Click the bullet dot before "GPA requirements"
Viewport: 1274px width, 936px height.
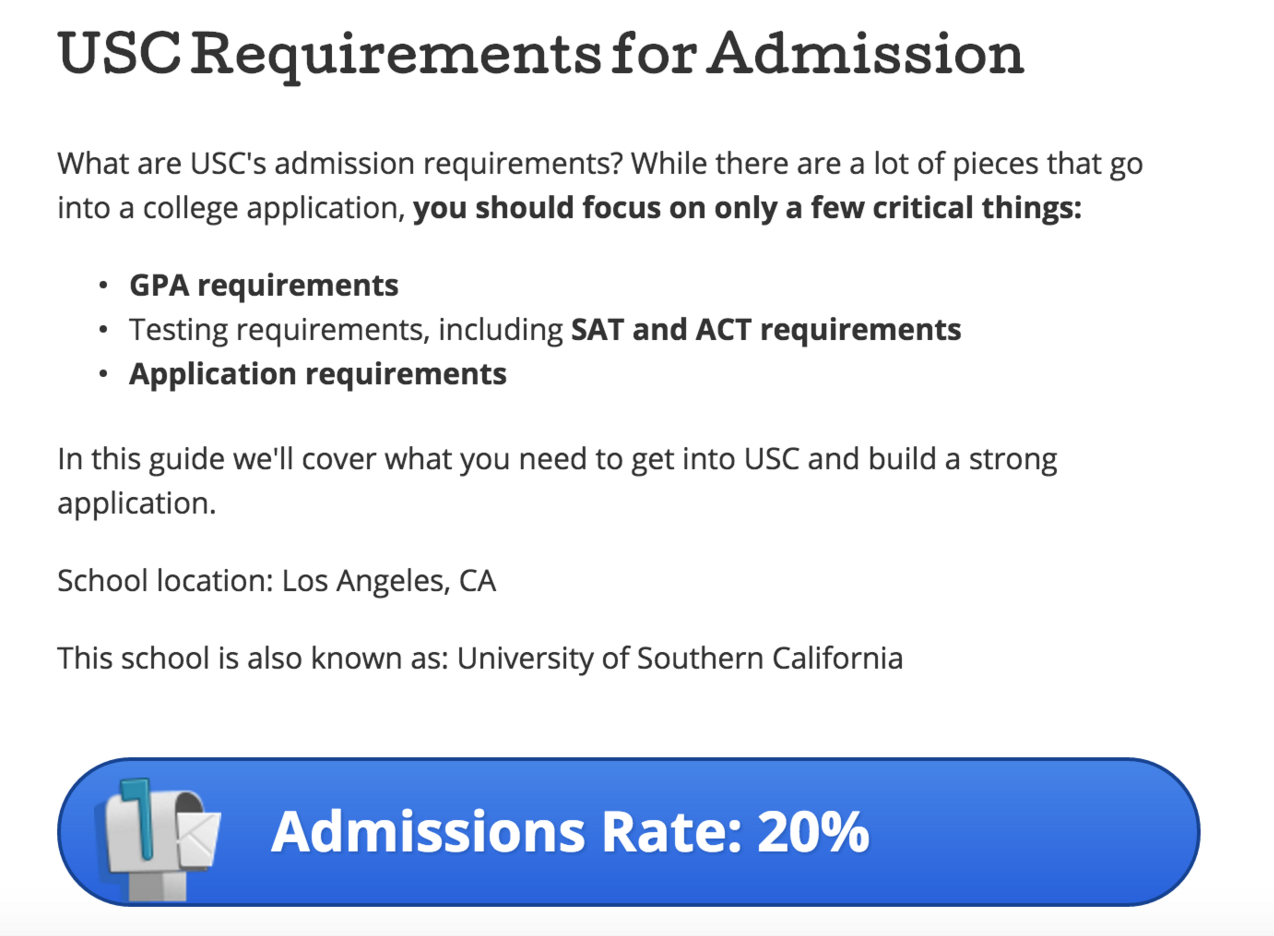pos(104,286)
